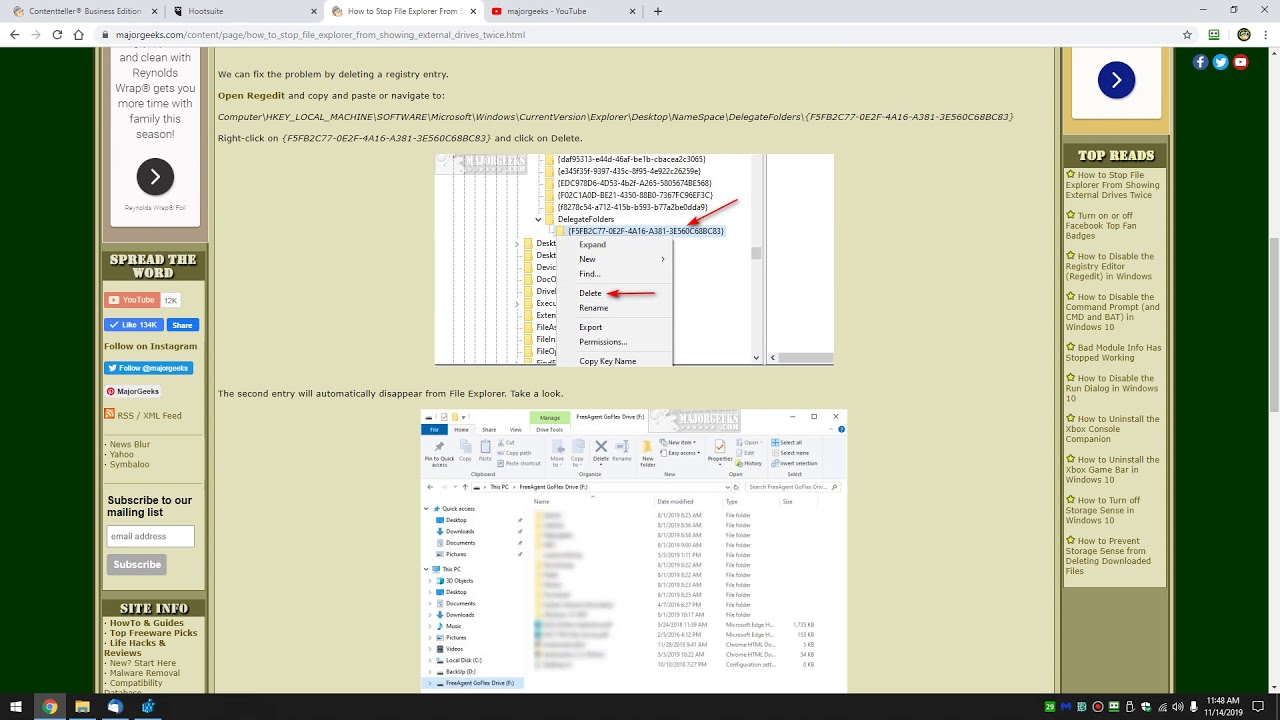1280x720 pixels.
Task: Click the Facebook Like 134K button
Action: coord(134,325)
